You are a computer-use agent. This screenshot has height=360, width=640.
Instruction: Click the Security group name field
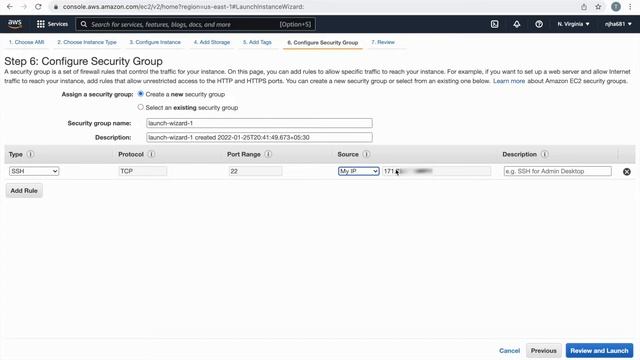tap(259, 123)
